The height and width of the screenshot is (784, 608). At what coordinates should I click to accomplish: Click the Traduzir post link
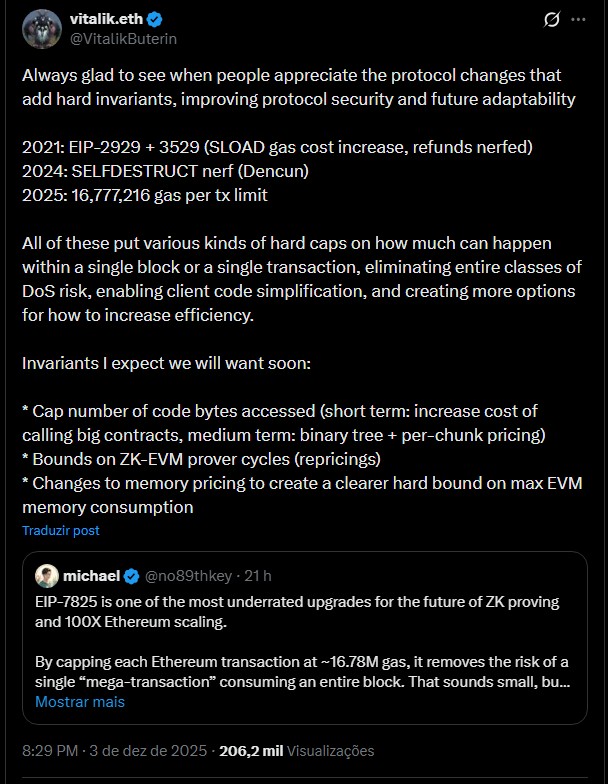61,531
